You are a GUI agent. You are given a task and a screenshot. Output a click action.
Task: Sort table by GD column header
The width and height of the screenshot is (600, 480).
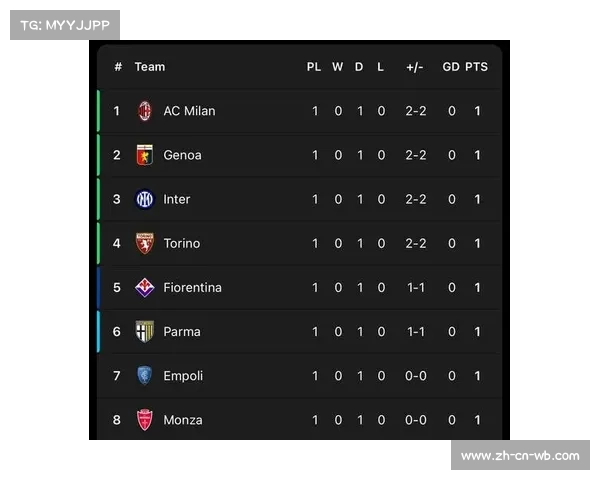tap(451, 67)
